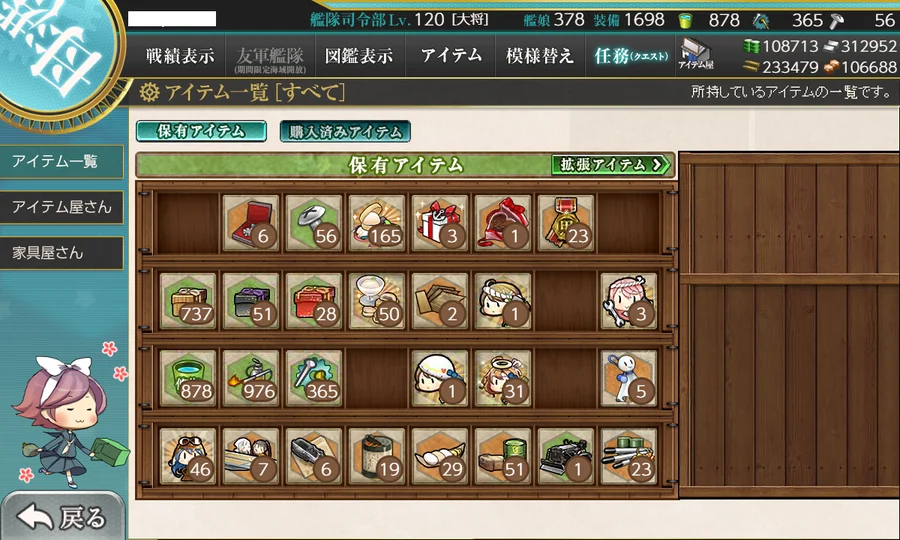Click the 戻る back button
The height and width of the screenshot is (540, 900).
coord(62,516)
